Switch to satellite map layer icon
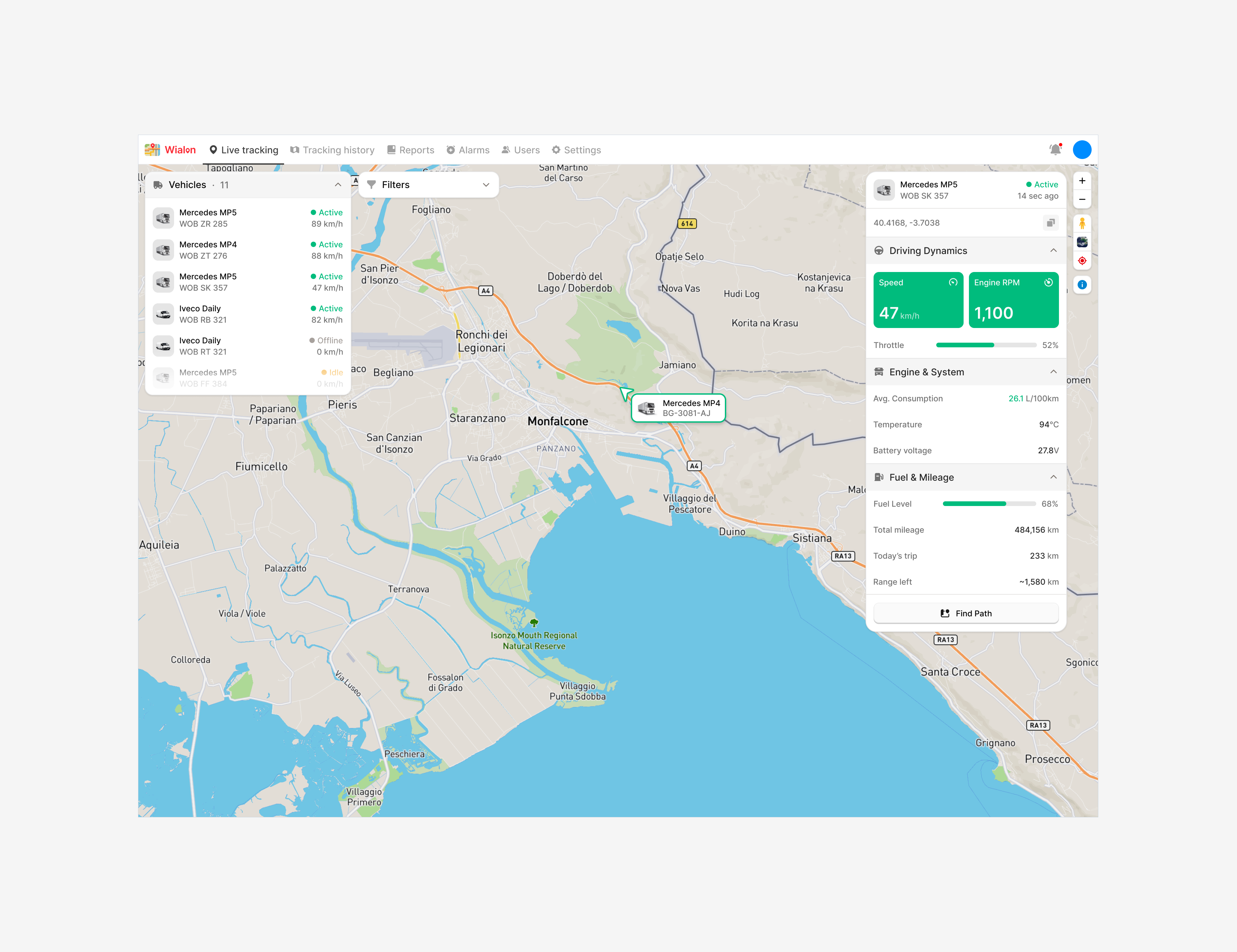Image resolution: width=1237 pixels, height=952 pixels. [1082, 242]
